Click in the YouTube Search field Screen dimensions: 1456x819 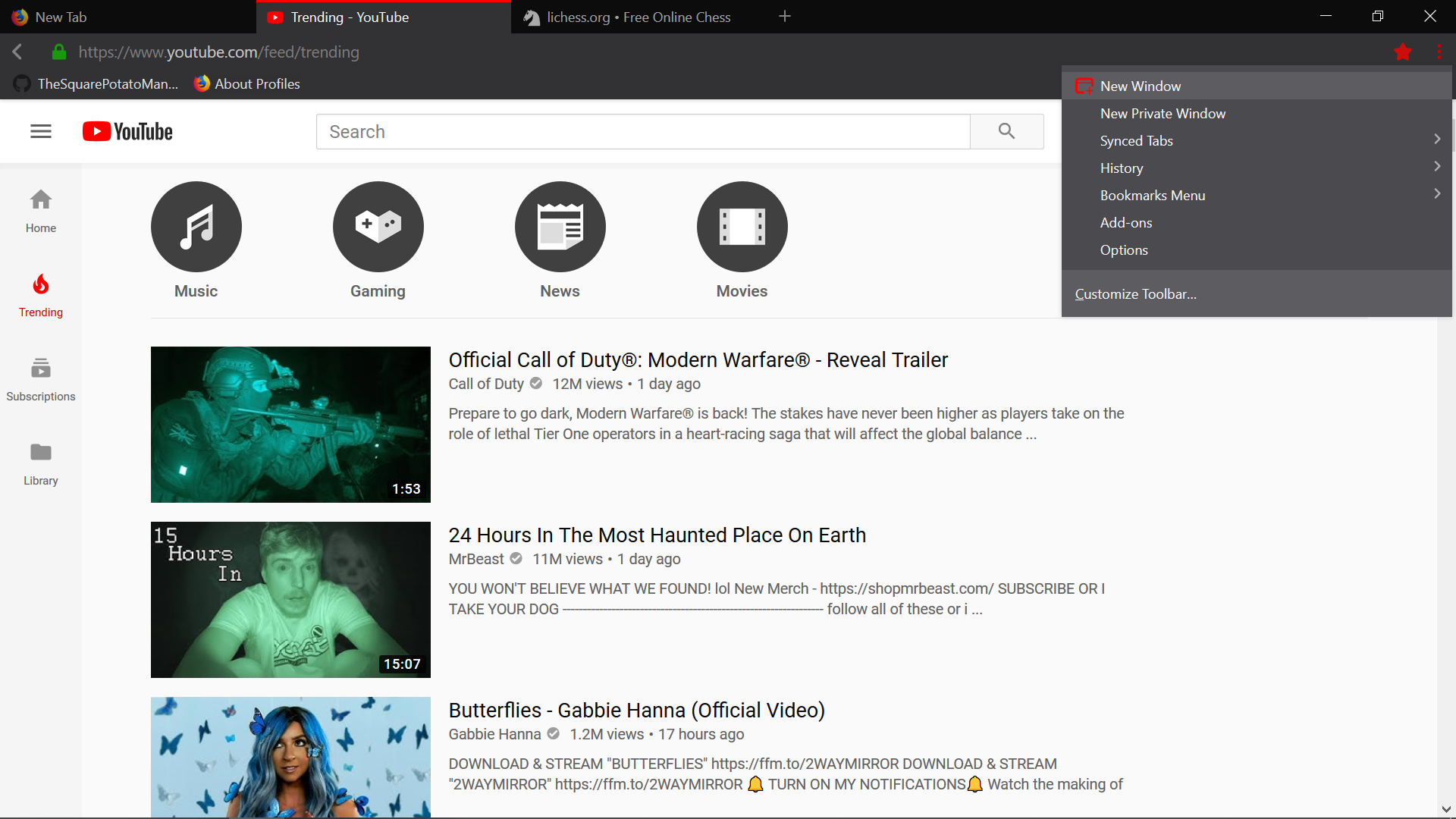(x=643, y=131)
